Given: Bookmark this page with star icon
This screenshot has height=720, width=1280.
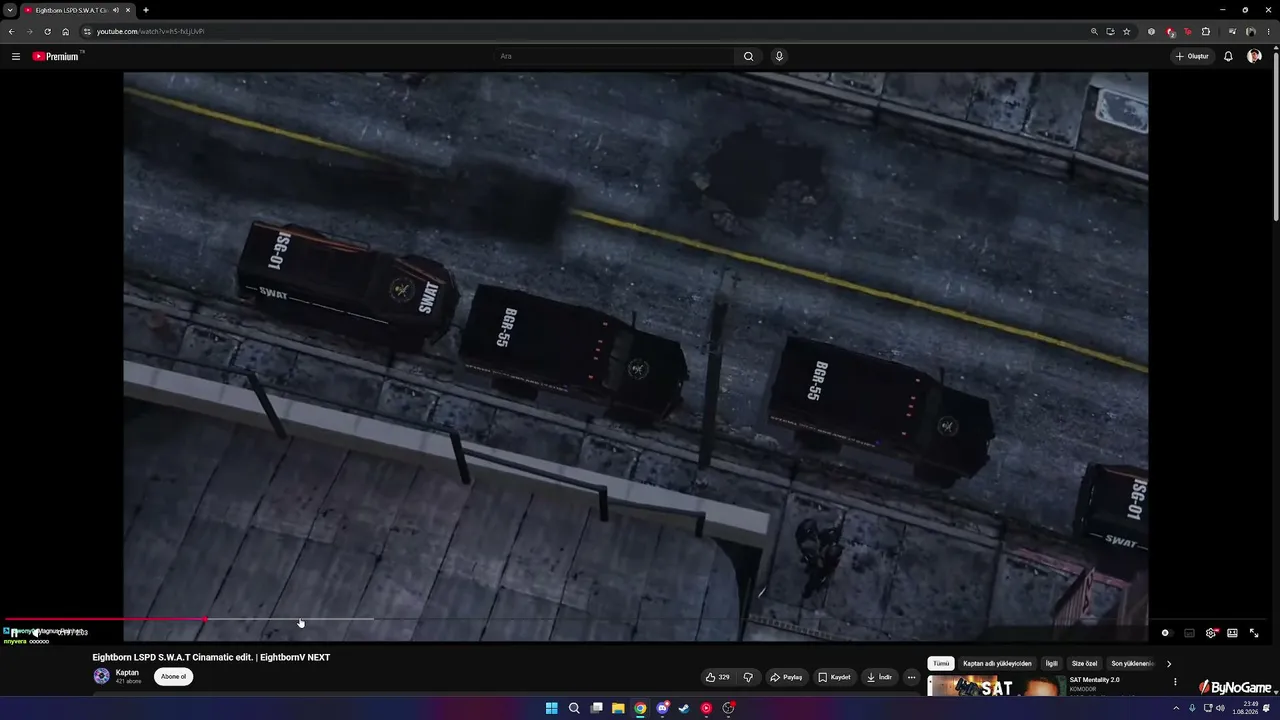Looking at the screenshot, I should 1126,31.
